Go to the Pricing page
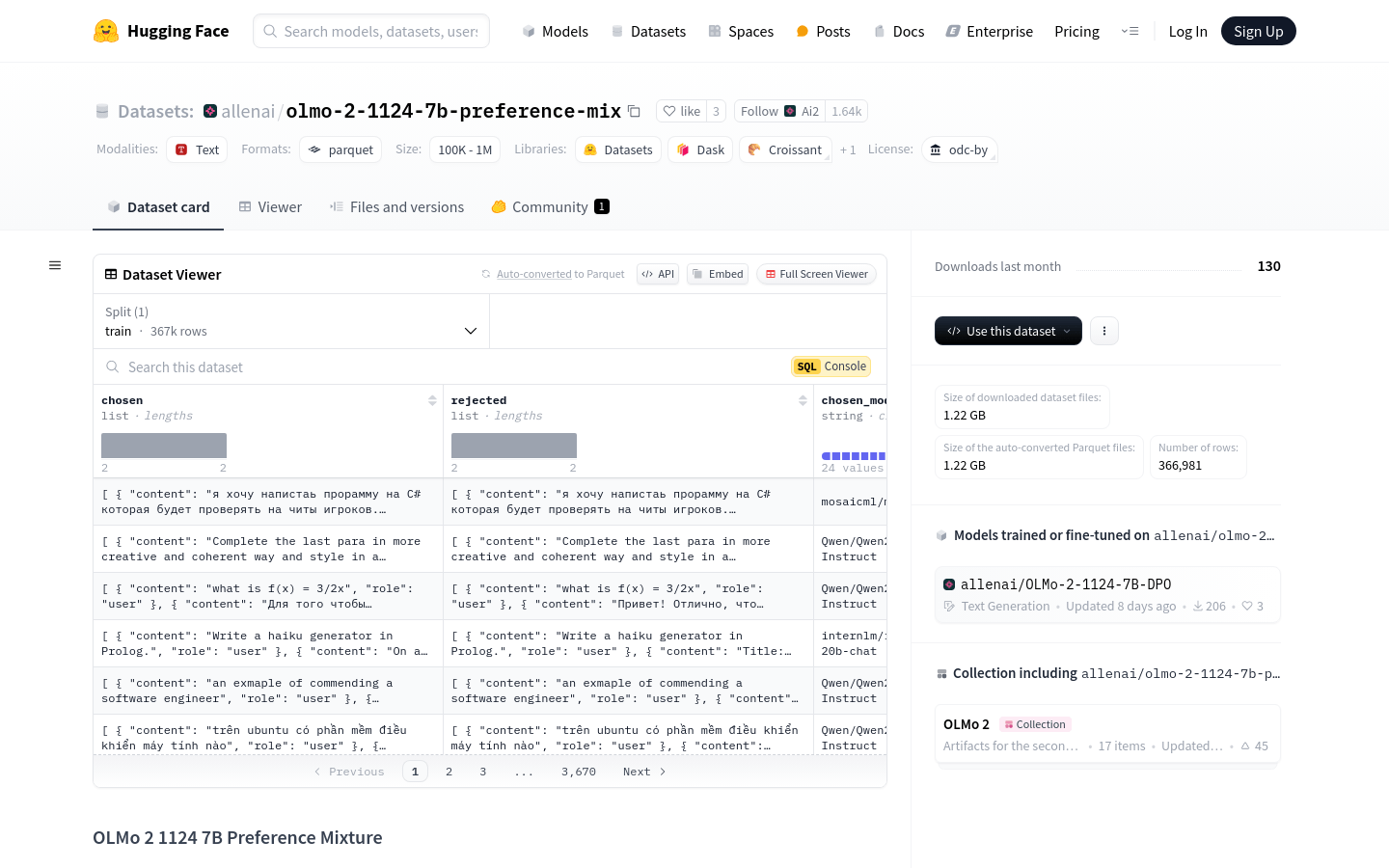Image resolution: width=1389 pixels, height=868 pixels. 1076,31
